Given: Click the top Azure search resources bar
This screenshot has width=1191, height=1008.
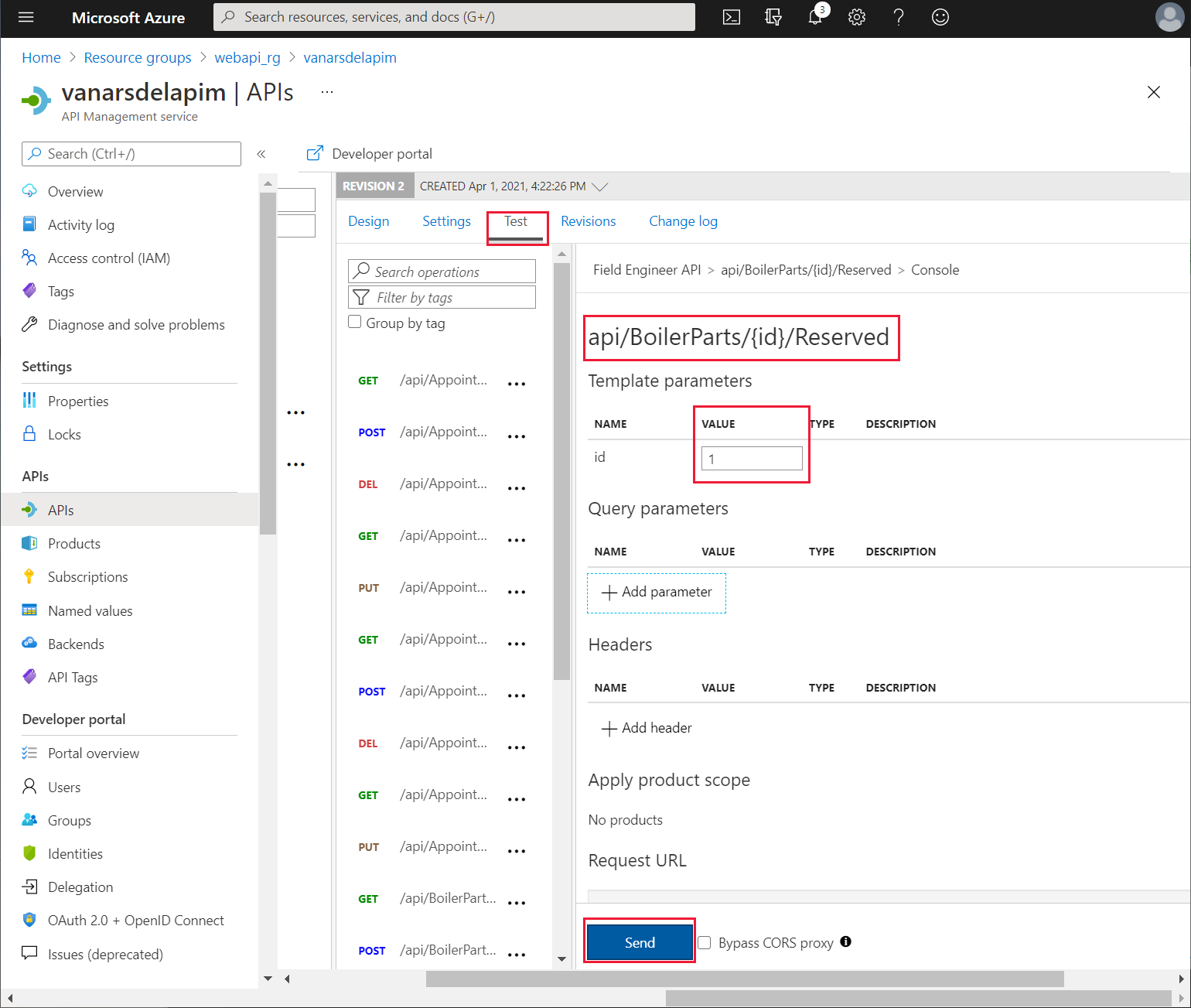Looking at the screenshot, I should pos(454,17).
